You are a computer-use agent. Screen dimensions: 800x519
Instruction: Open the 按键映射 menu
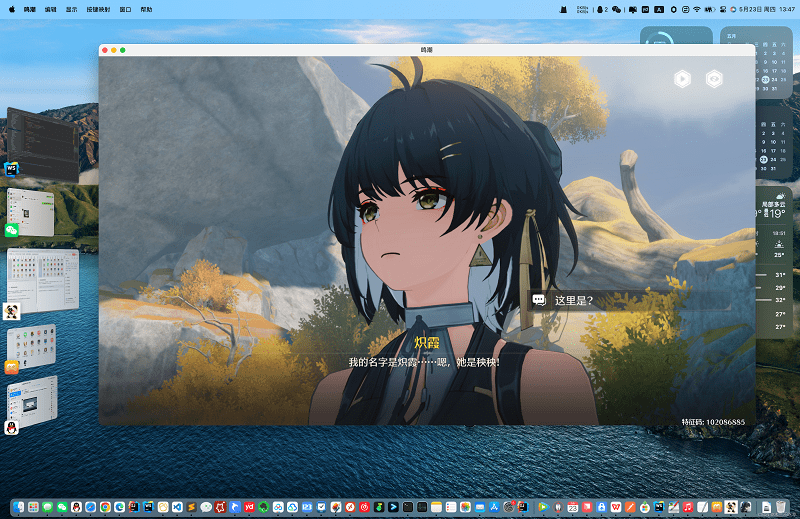[x=98, y=7]
